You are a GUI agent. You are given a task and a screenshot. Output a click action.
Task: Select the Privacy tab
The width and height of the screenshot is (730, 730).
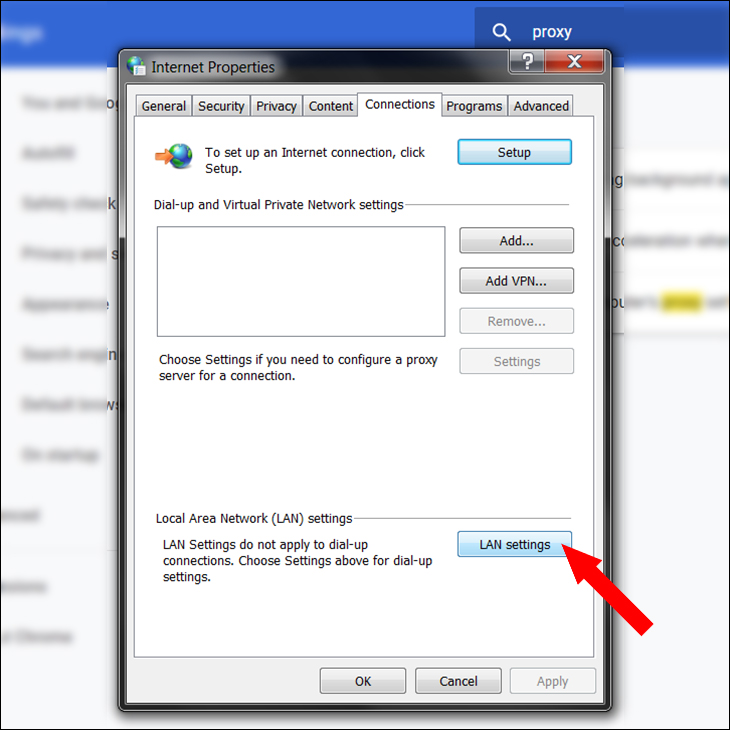[276, 106]
